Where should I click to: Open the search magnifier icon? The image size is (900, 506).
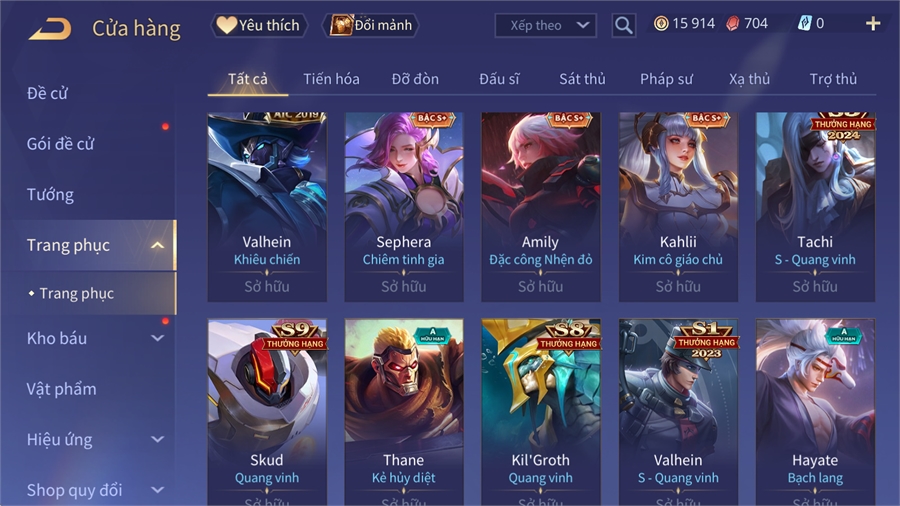(x=623, y=25)
